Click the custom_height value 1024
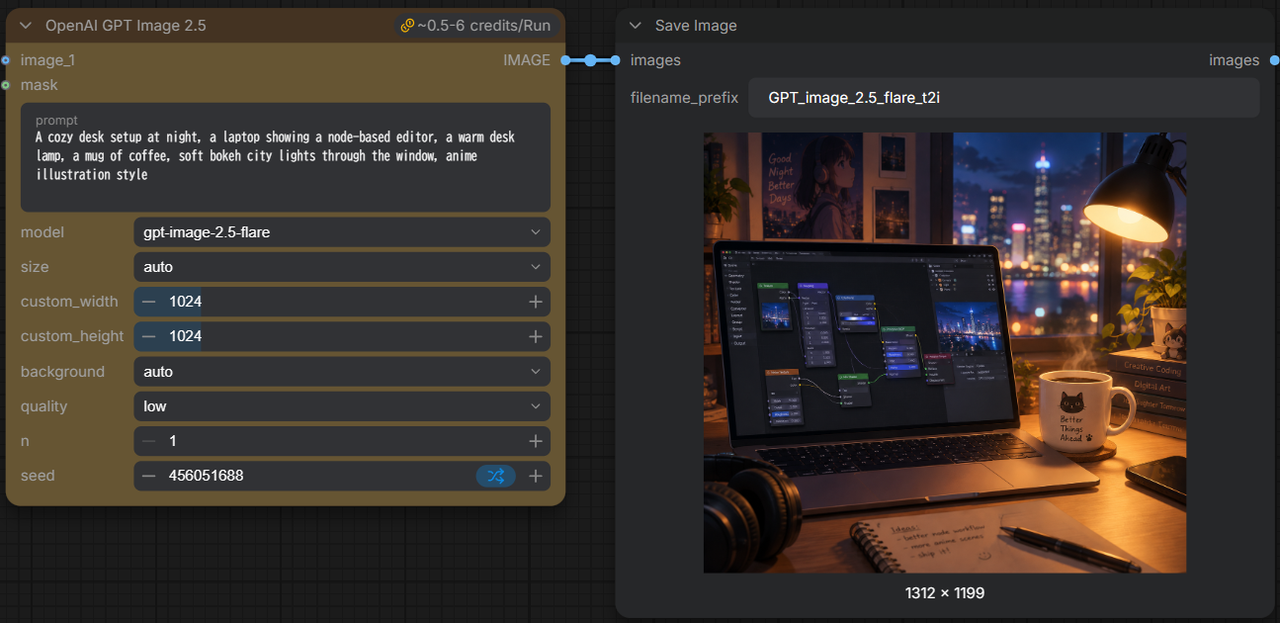Image resolution: width=1280 pixels, height=623 pixels. (x=186, y=336)
